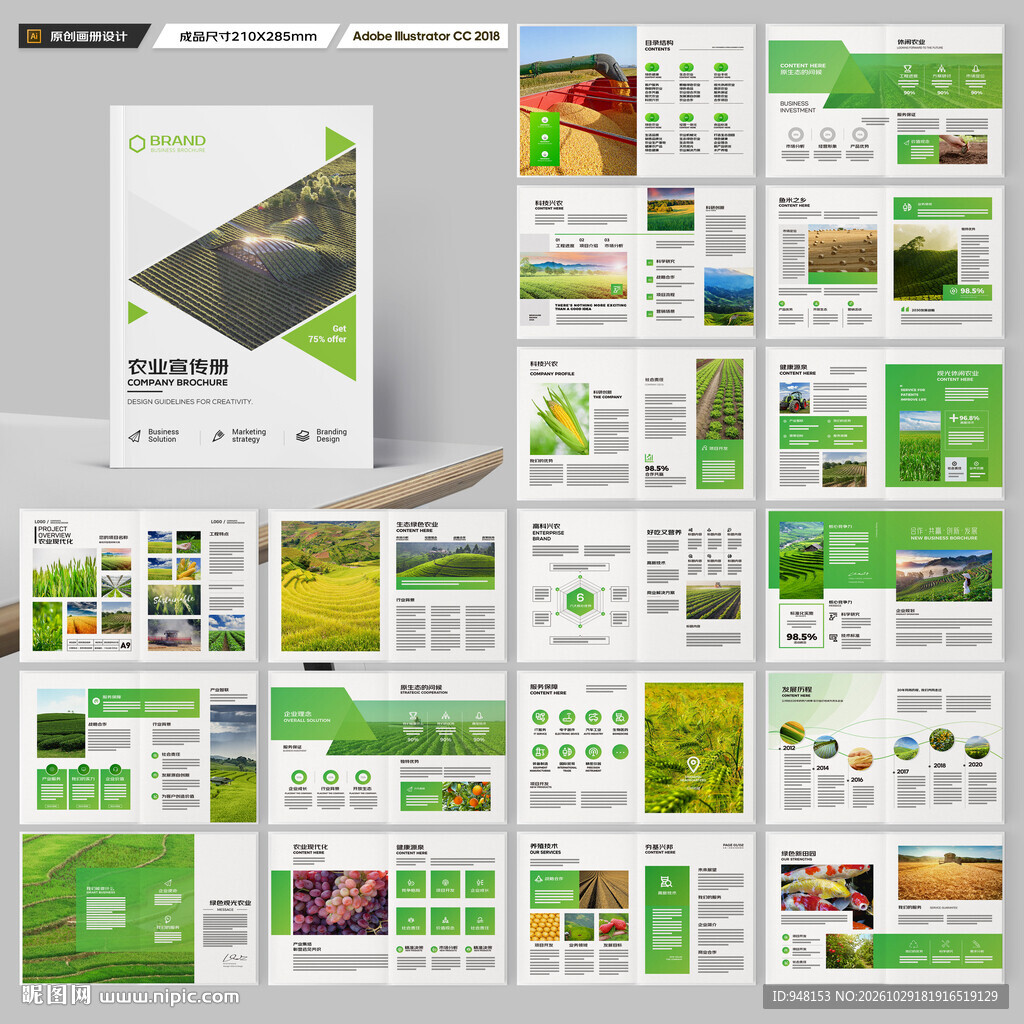This screenshot has height=1024, width=1024.
Task: Click the '目录结构' contents heading
Action: (659, 42)
